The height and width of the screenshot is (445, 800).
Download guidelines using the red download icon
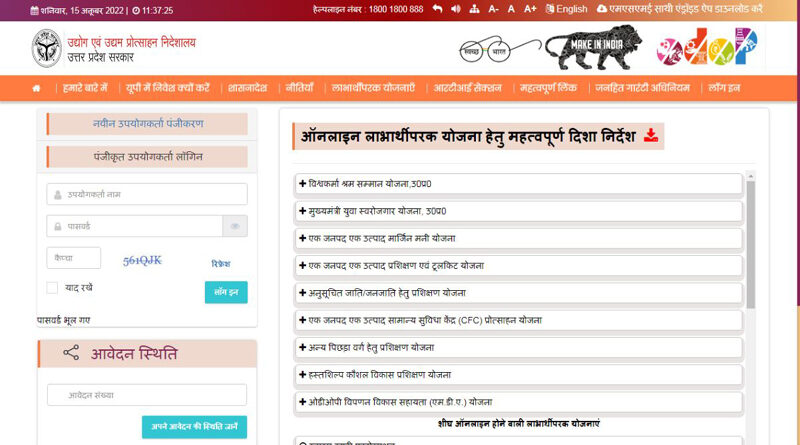point(650,135)
